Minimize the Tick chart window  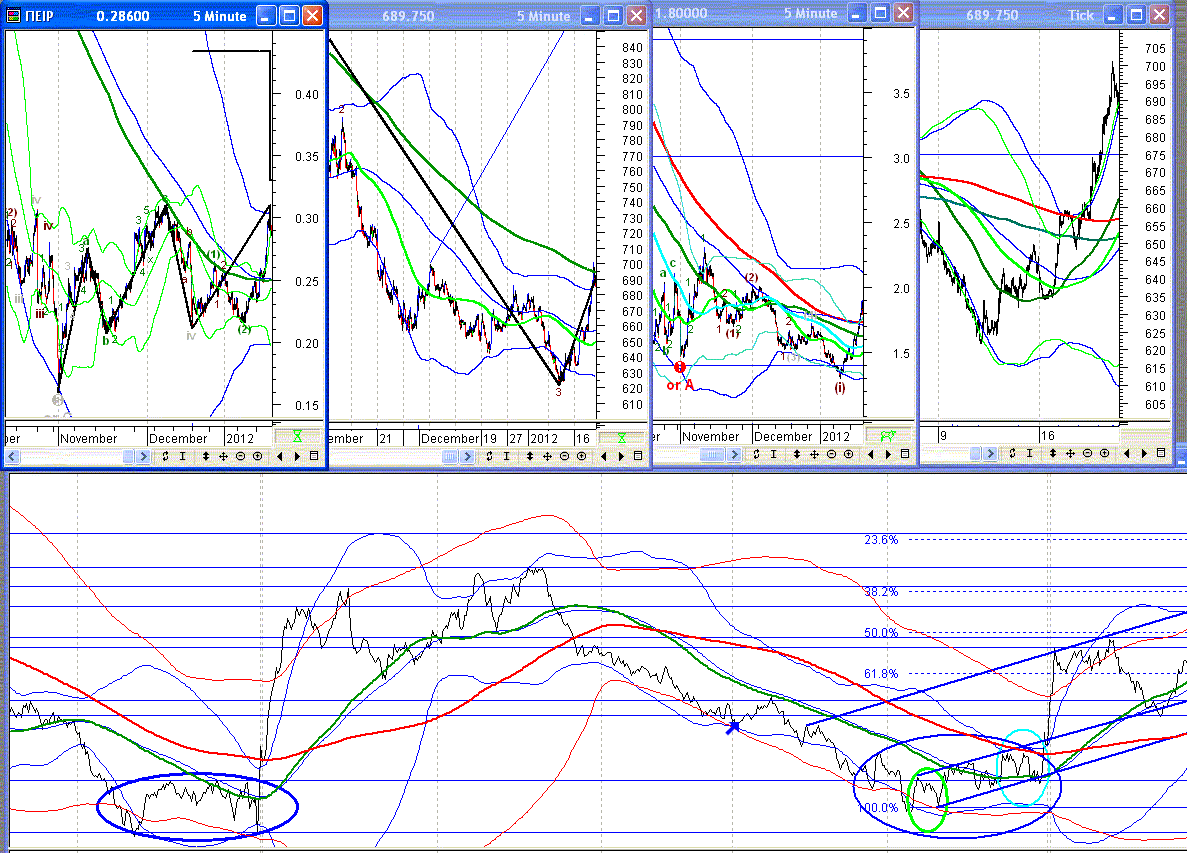click(x=1114, y=15)
